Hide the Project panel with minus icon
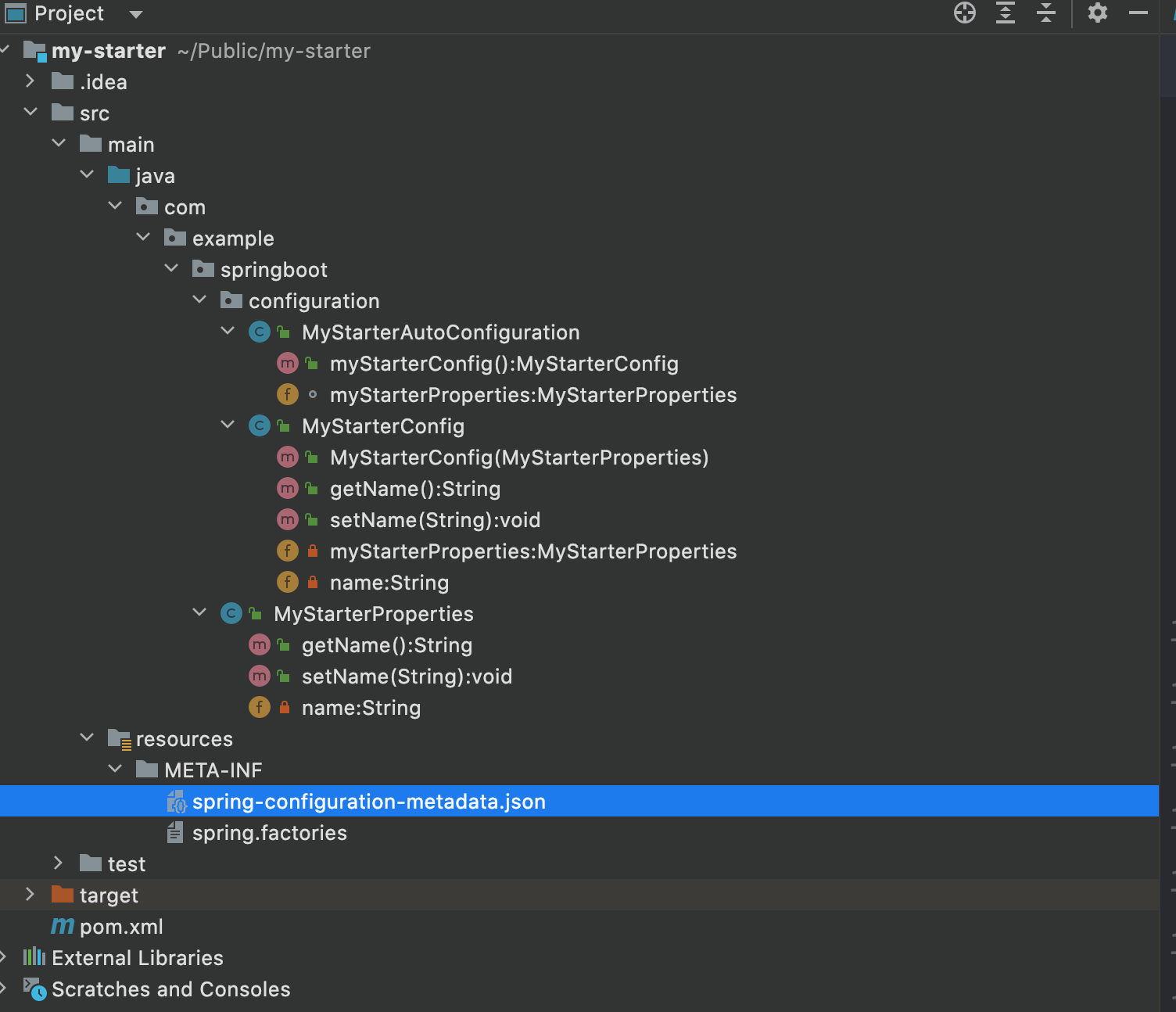Viewport: 1176px width, 1012px height. pyautogui.click(x=1138, y=13)
